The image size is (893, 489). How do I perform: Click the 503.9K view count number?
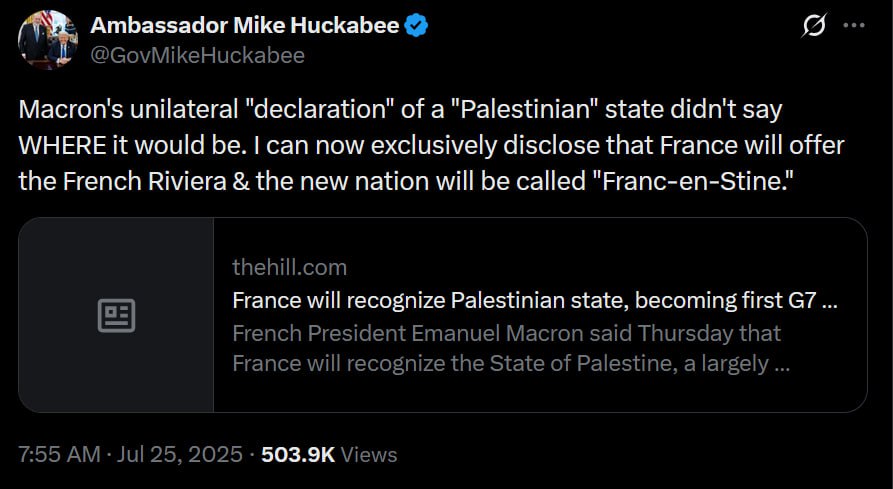297,454
